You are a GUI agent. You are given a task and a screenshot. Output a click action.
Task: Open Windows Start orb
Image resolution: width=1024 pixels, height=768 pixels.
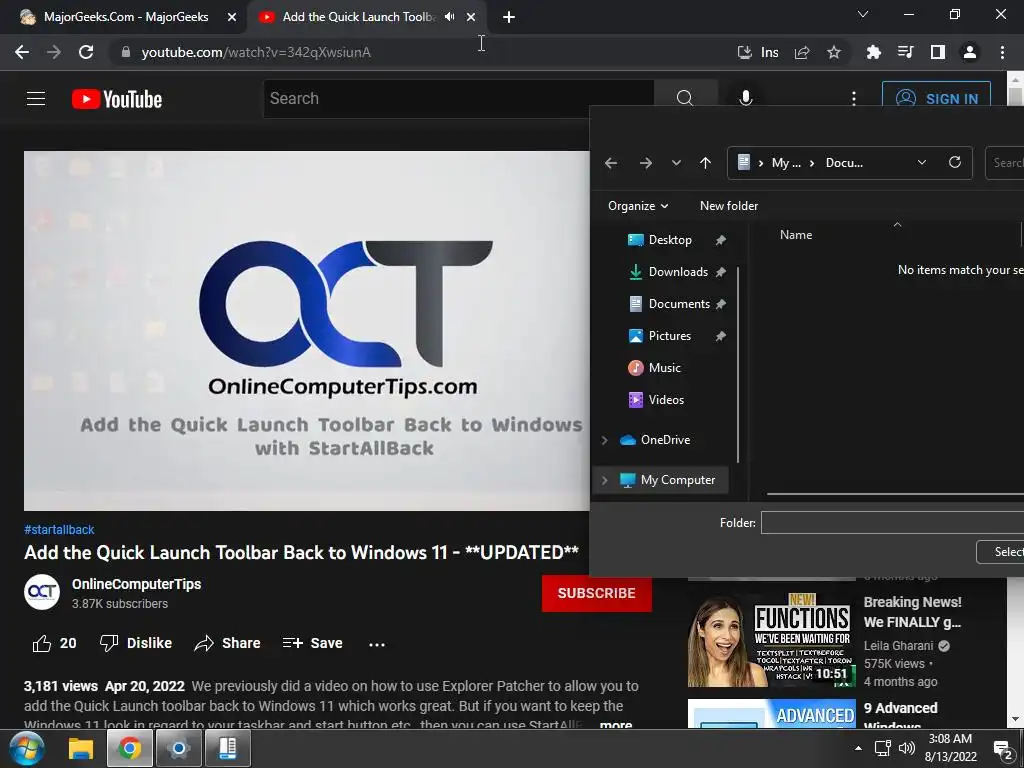tap(26, 748)
